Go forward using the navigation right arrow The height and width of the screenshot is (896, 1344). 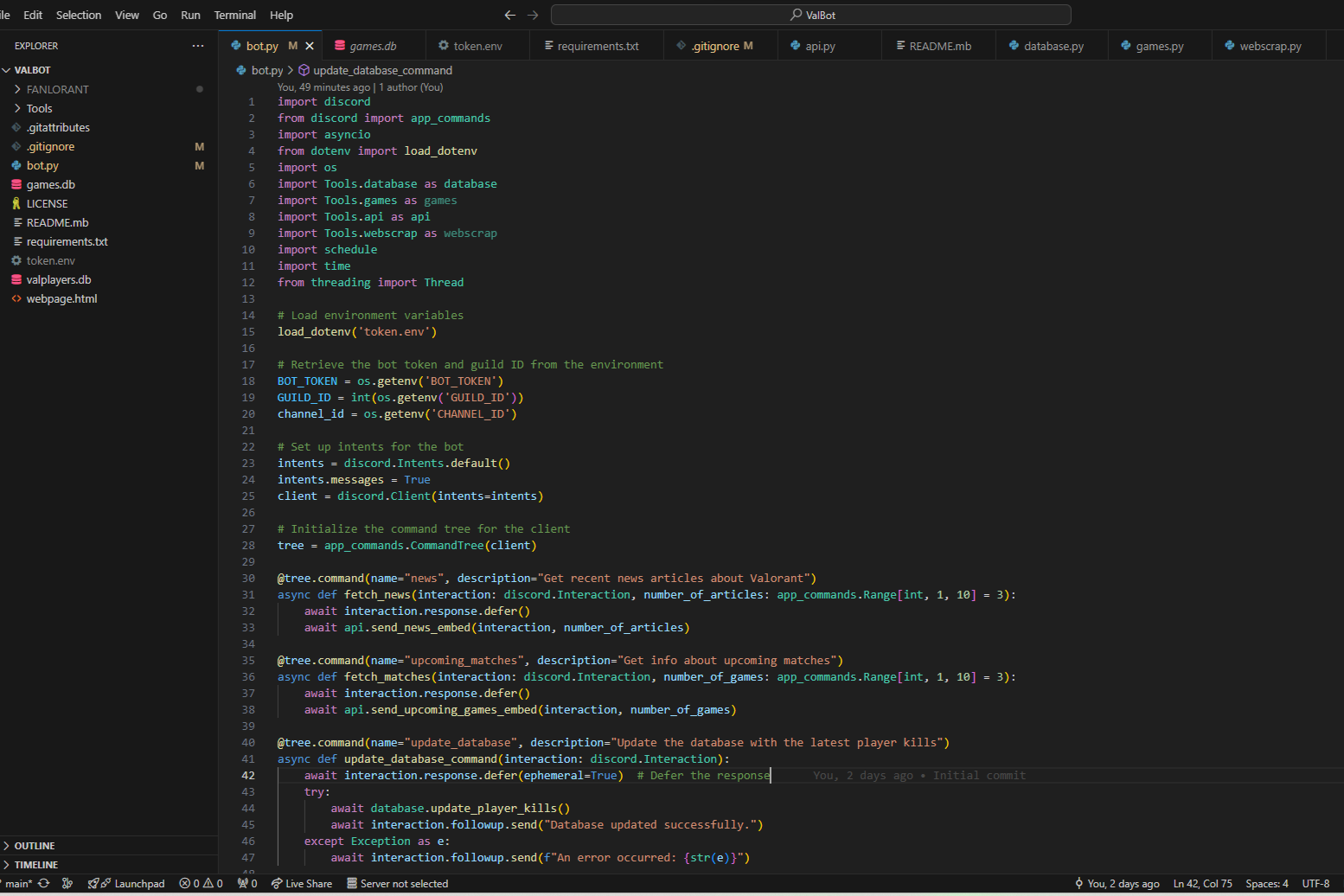(x=533, y=15)
